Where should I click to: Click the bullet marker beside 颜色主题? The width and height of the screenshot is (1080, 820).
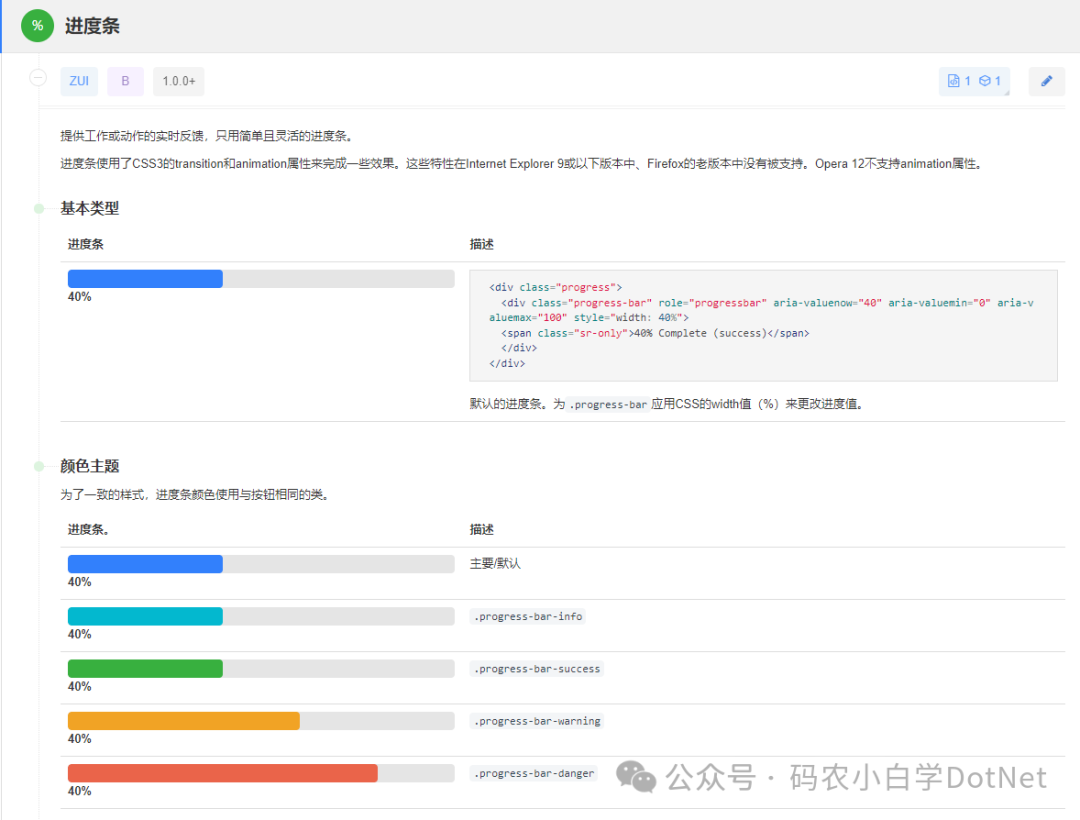(x=39, y=466)
